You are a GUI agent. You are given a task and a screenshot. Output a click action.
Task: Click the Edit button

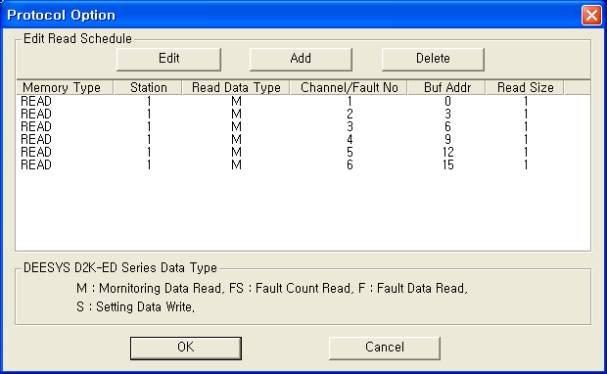[168, 59]
